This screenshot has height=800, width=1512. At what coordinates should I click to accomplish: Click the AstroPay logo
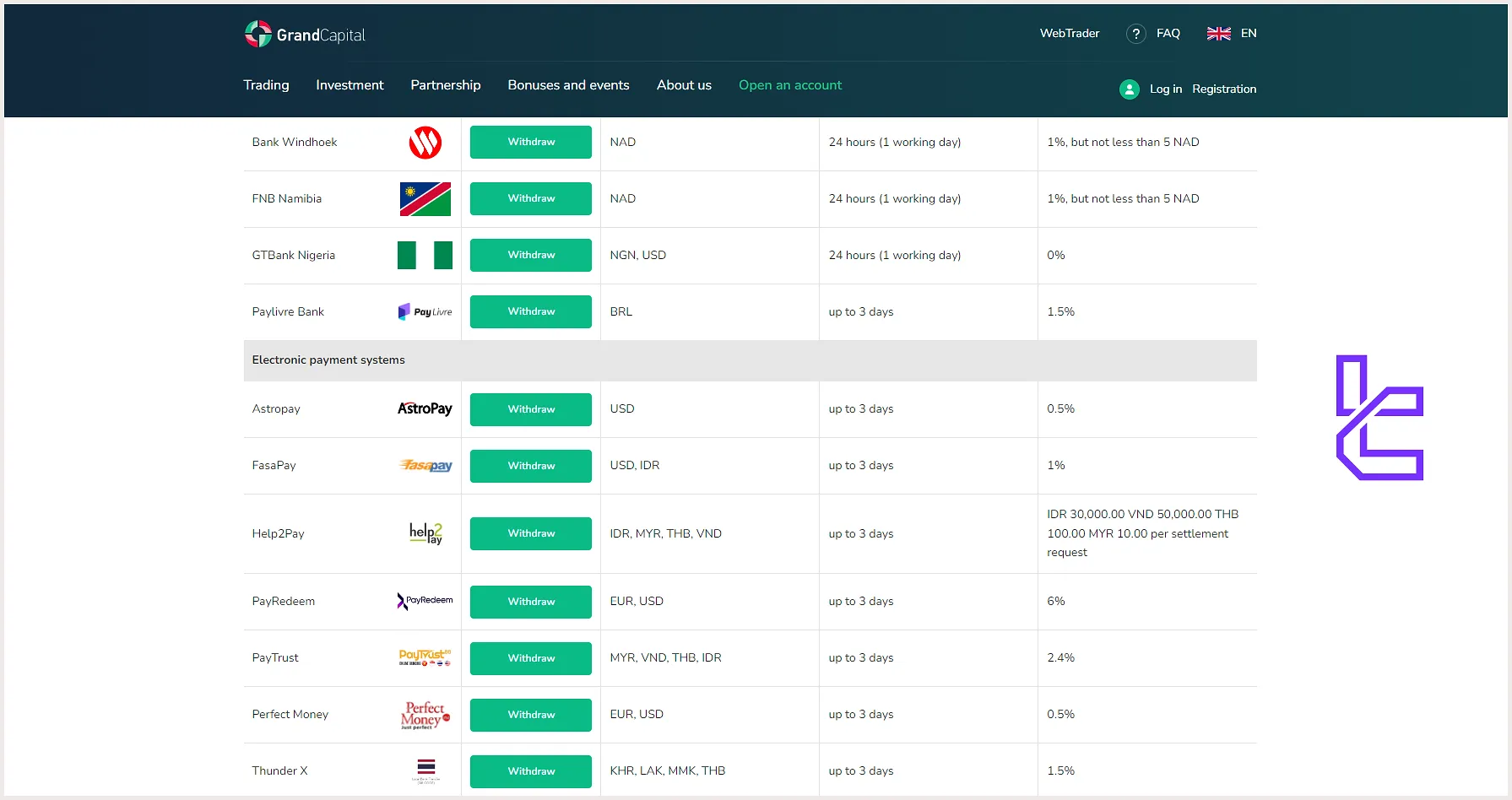click(x=425, y=408)
